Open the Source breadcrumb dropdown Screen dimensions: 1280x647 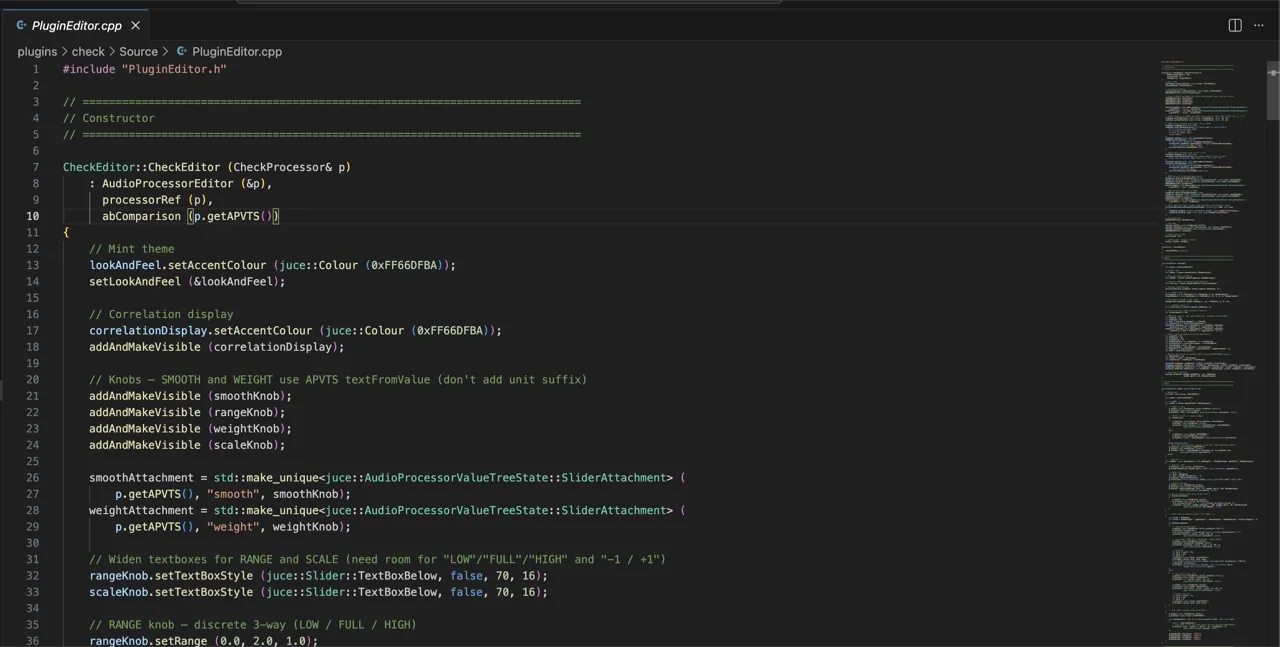pyautogui.click(x=138, y=51)
